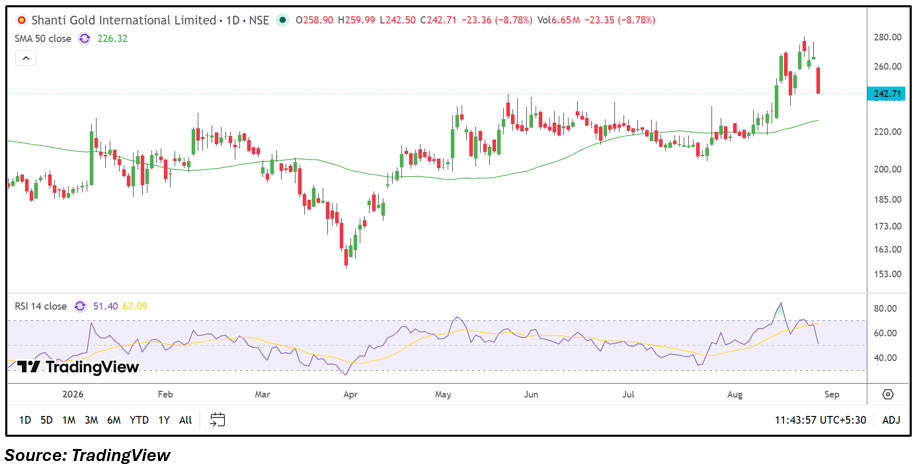Click the RSI 14 refresh icon
Screen dimensions: 917x466
point(81,306)
